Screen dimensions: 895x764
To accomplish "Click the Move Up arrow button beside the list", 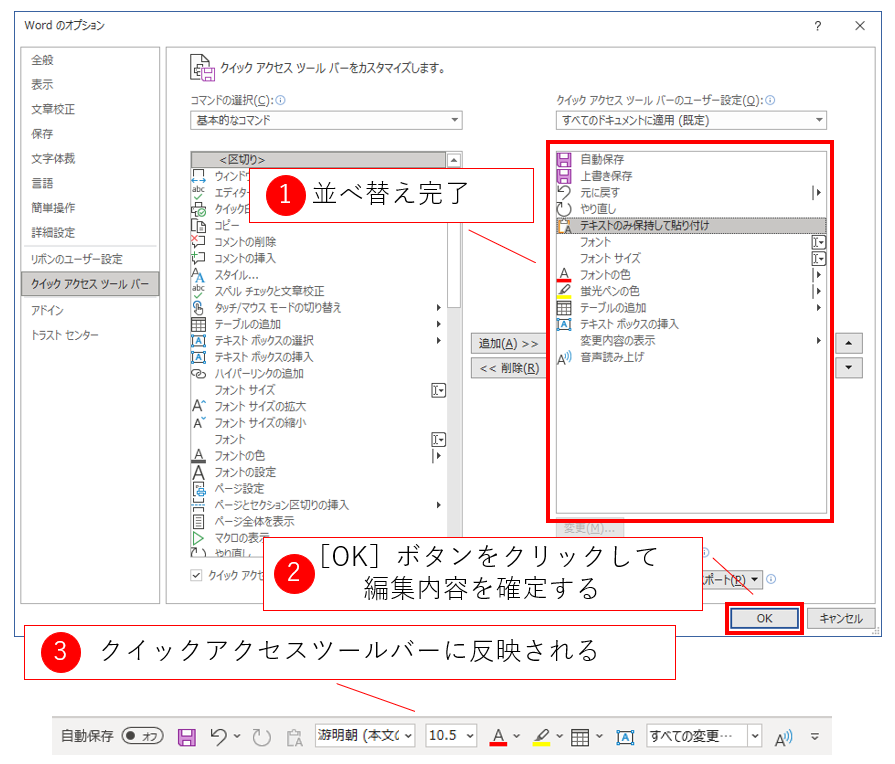I will pos(849,343).
